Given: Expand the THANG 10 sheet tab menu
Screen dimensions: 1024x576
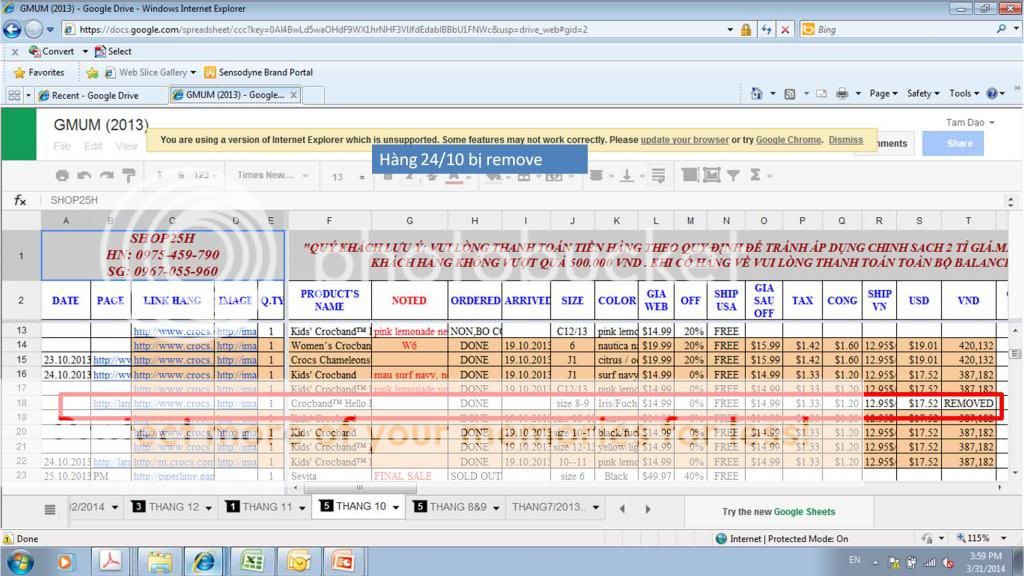Looking at the screenshot, I should (397, 507).
